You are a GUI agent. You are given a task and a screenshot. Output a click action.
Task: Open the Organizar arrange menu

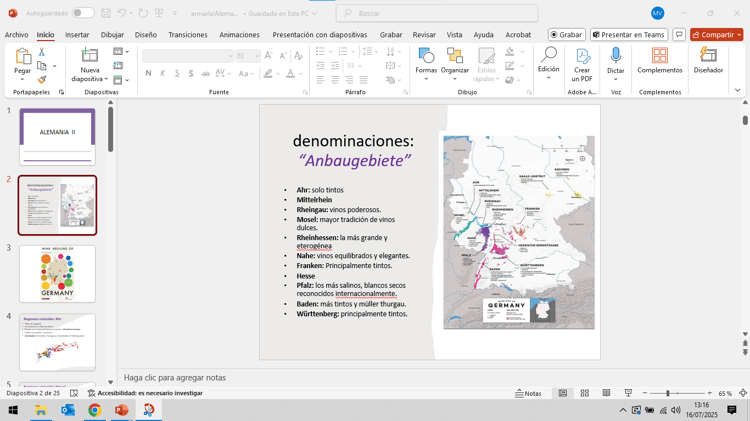[x=454, y=63]
